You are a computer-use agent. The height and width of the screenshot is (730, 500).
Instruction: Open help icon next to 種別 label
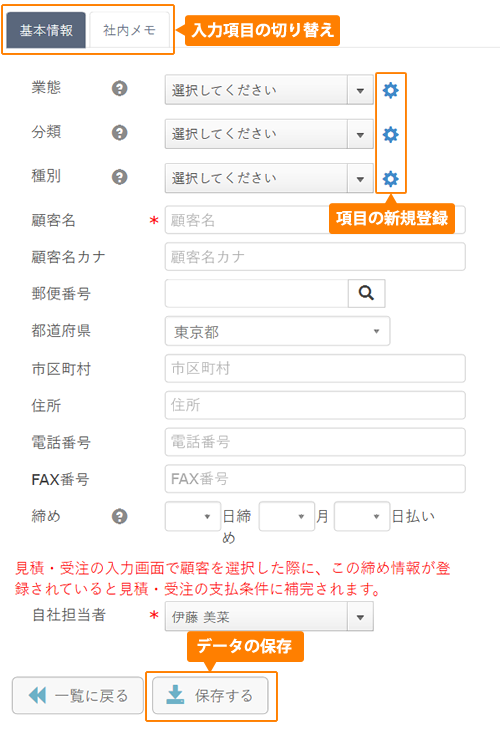(120, 177)
